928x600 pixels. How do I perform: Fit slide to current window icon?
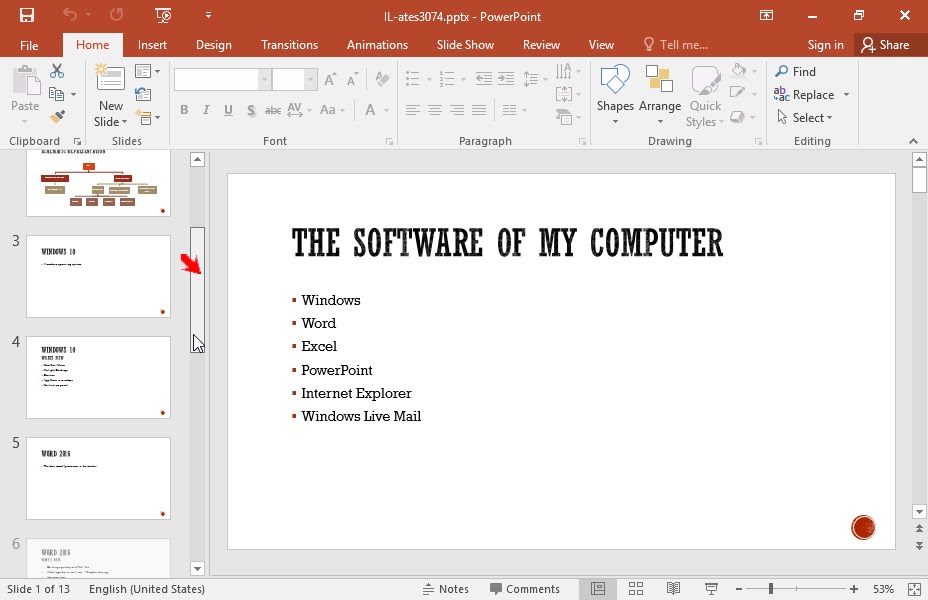click(x=914, y=589)
